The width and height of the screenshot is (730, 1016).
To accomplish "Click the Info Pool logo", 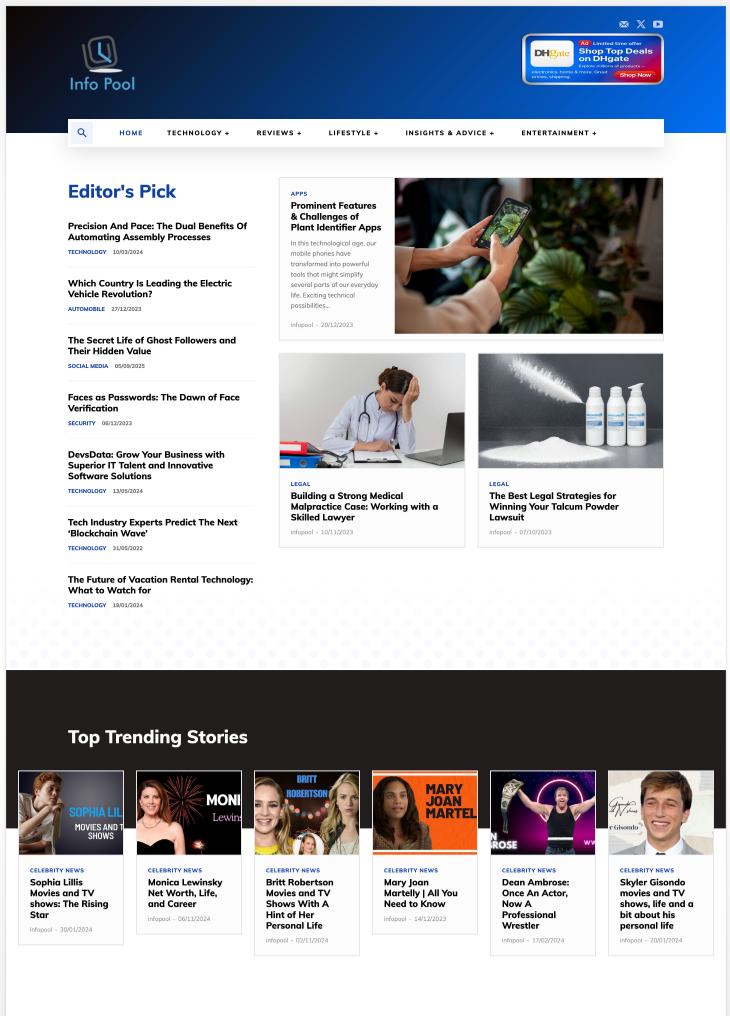I will tap(102, 63).
